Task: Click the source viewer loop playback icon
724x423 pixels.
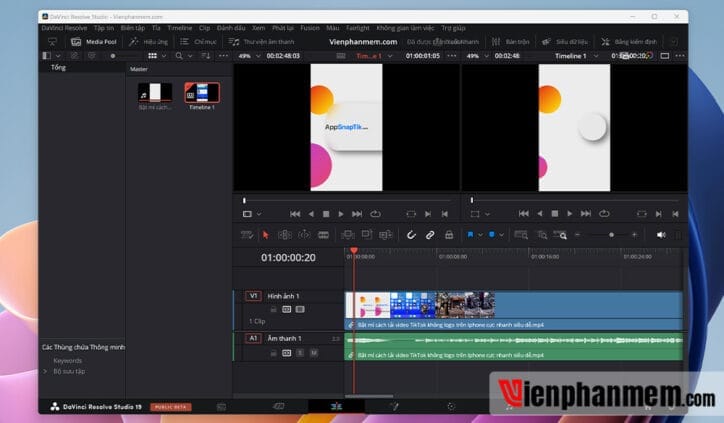Action: [375, 214]
